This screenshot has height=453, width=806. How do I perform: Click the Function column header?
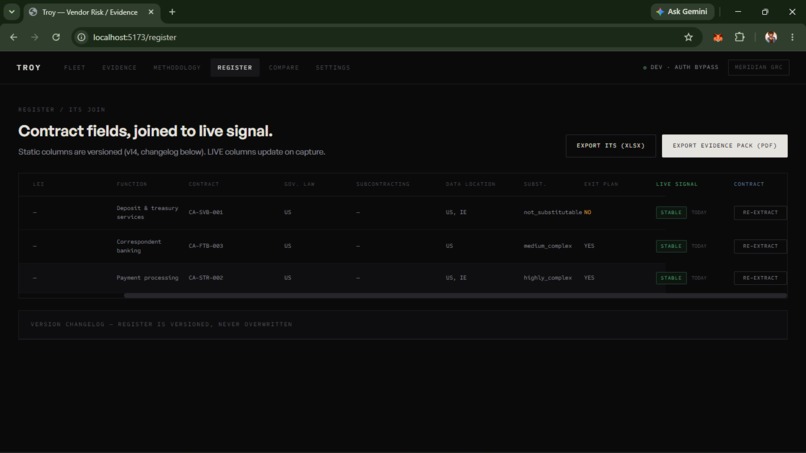tap(132, 184)
